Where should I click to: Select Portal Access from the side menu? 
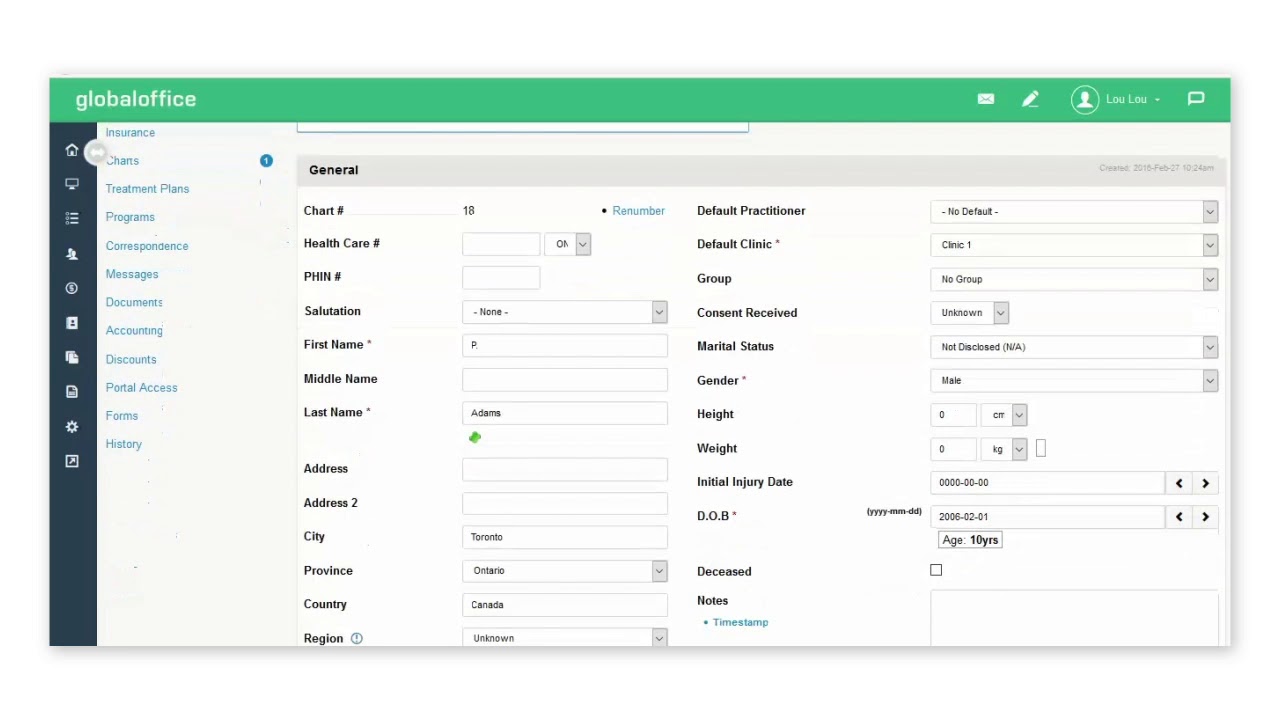click(x=142, y=388)
